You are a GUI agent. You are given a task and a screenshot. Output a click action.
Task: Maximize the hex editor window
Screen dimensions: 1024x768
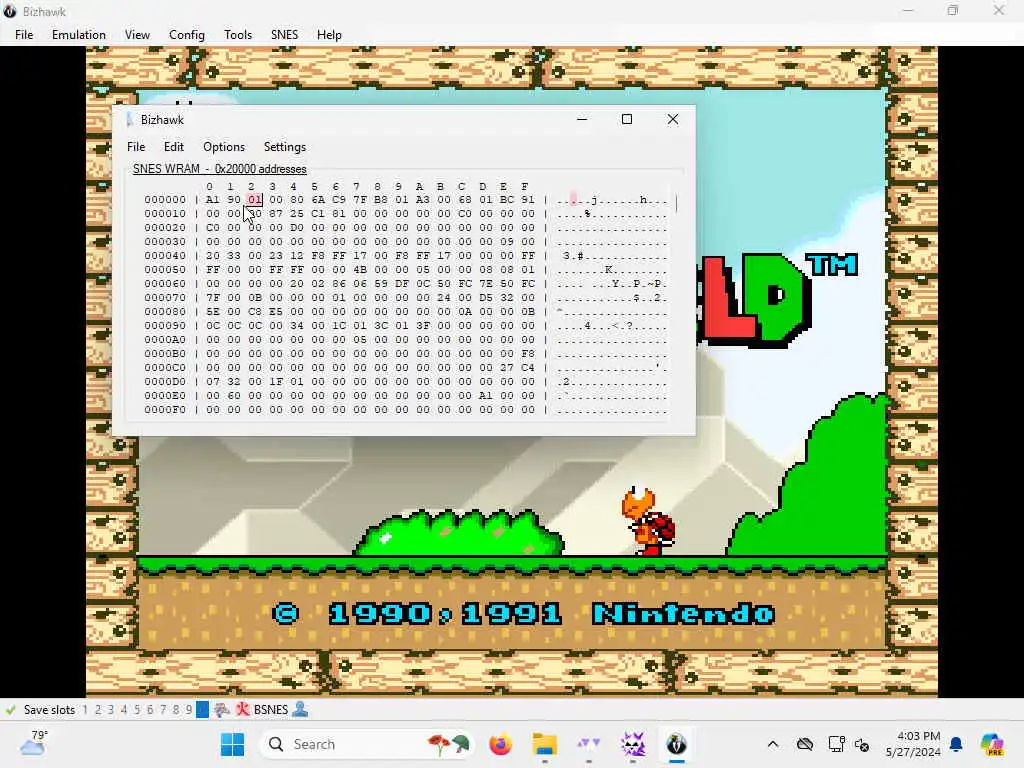627,119
